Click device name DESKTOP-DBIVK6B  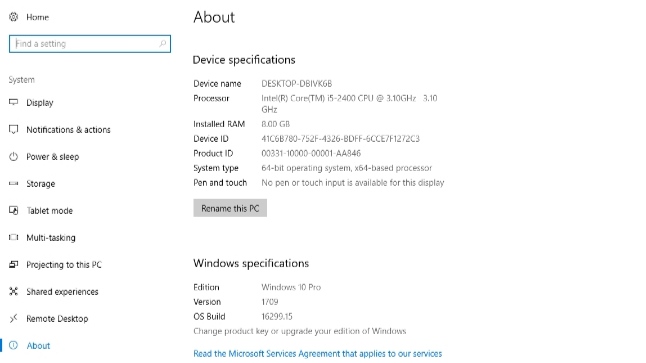tap(297, 84)
